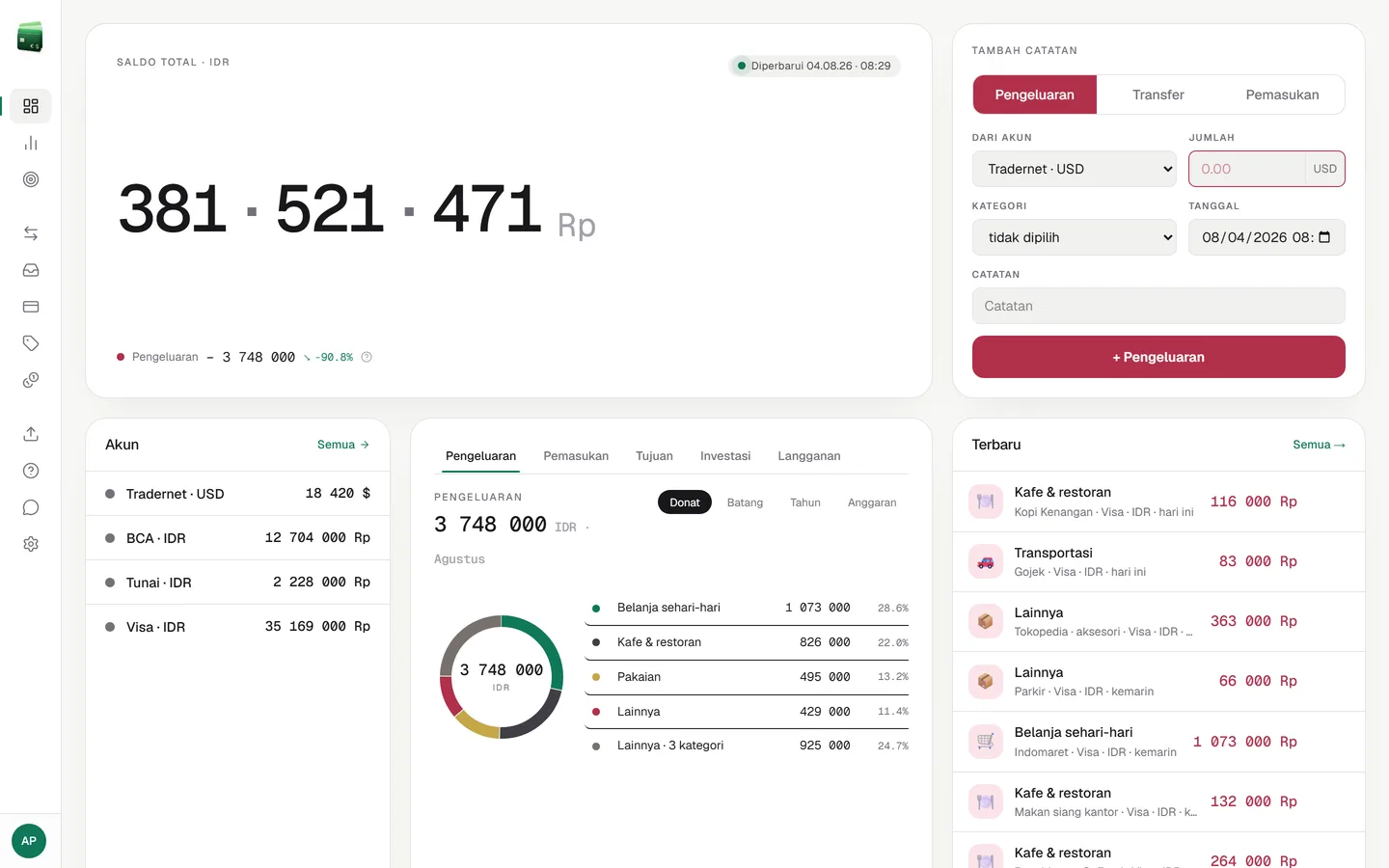Open Semua link in Akun panel
This screenshot has height=868, width=1389.
343,445
